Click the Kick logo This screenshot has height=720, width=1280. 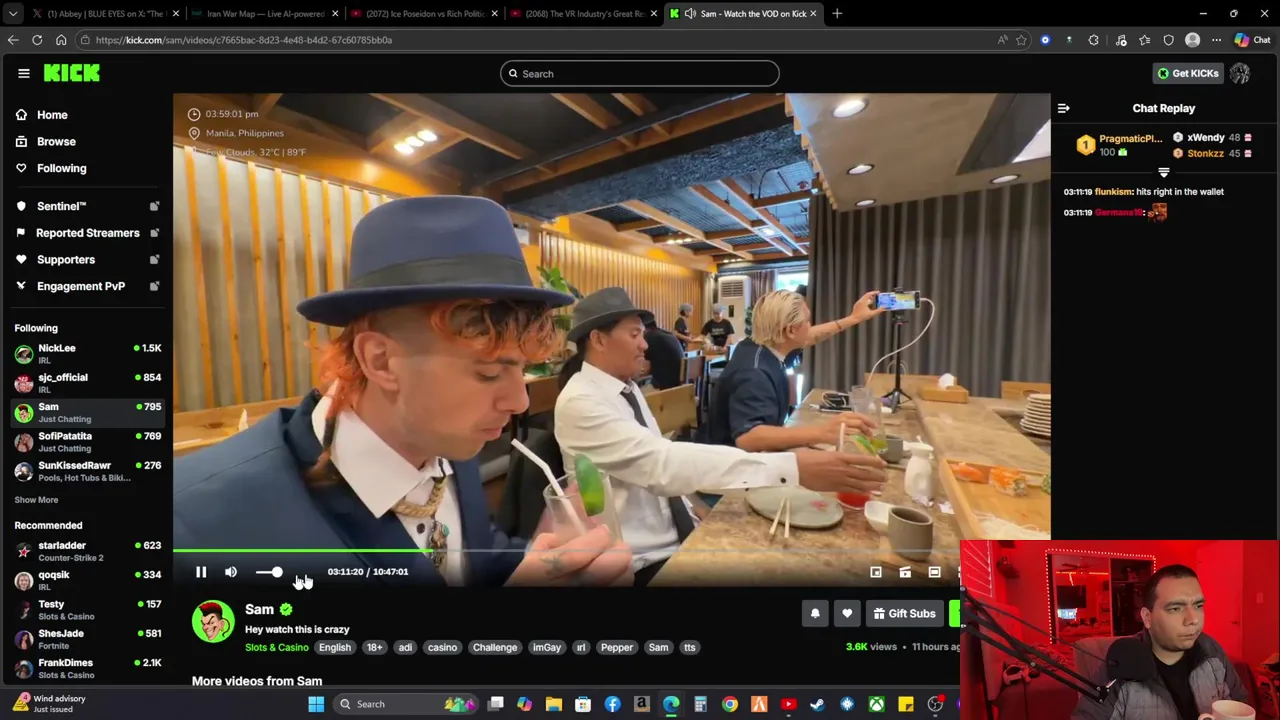(x=72, y=73)
